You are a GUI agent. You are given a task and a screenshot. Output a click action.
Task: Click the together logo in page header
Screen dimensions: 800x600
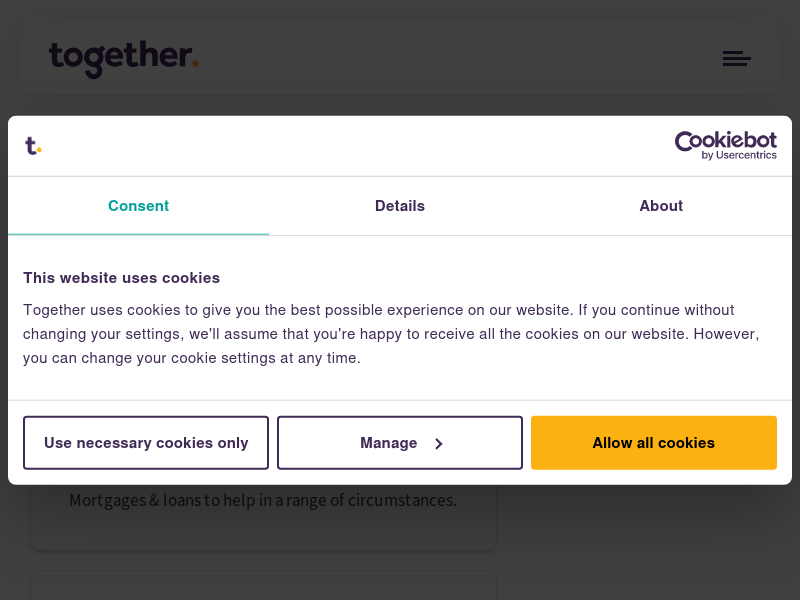coord(124,58)
